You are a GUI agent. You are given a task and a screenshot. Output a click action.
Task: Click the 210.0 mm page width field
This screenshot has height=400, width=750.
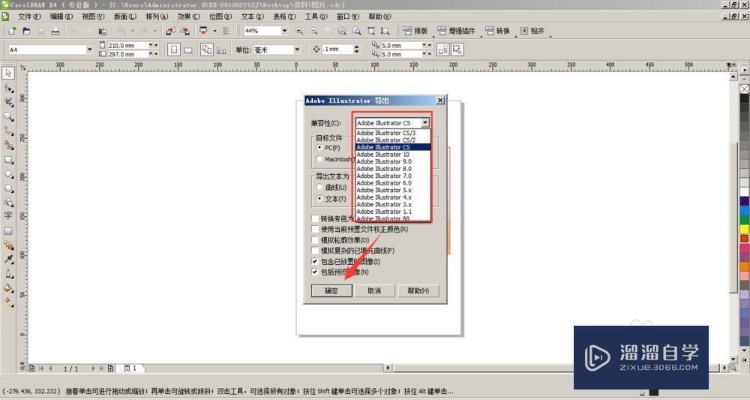coord(127,45)
